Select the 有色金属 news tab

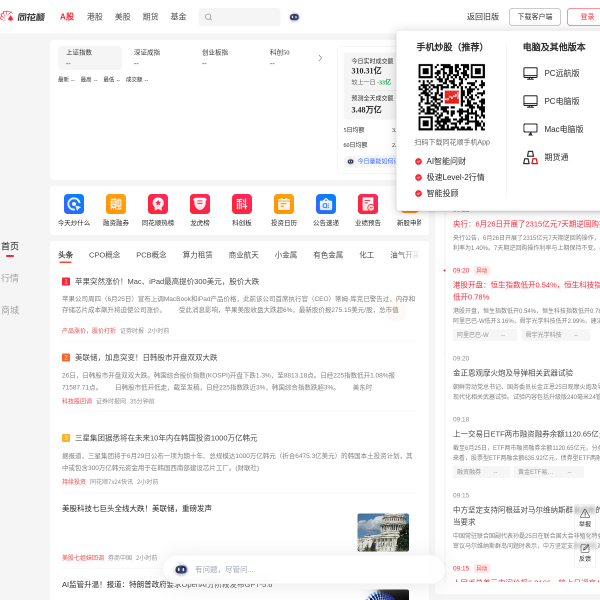coord(328,255)
